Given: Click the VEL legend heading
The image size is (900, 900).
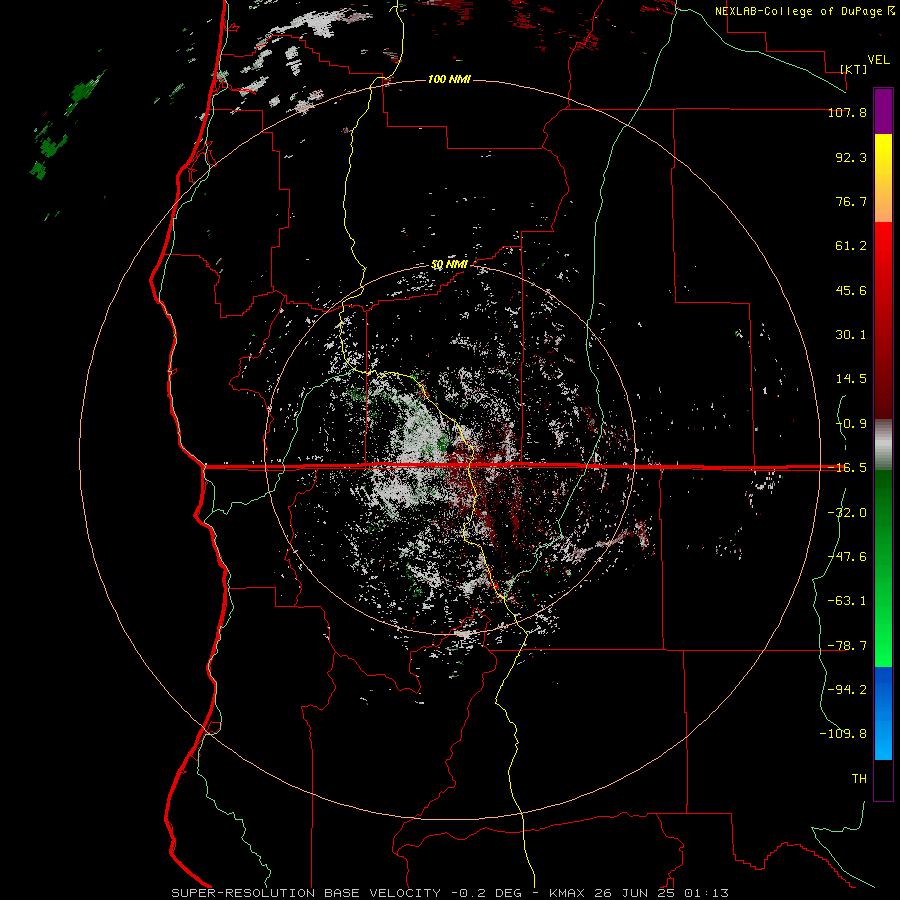Looking at the screenshot, I should tap(878, 60).
